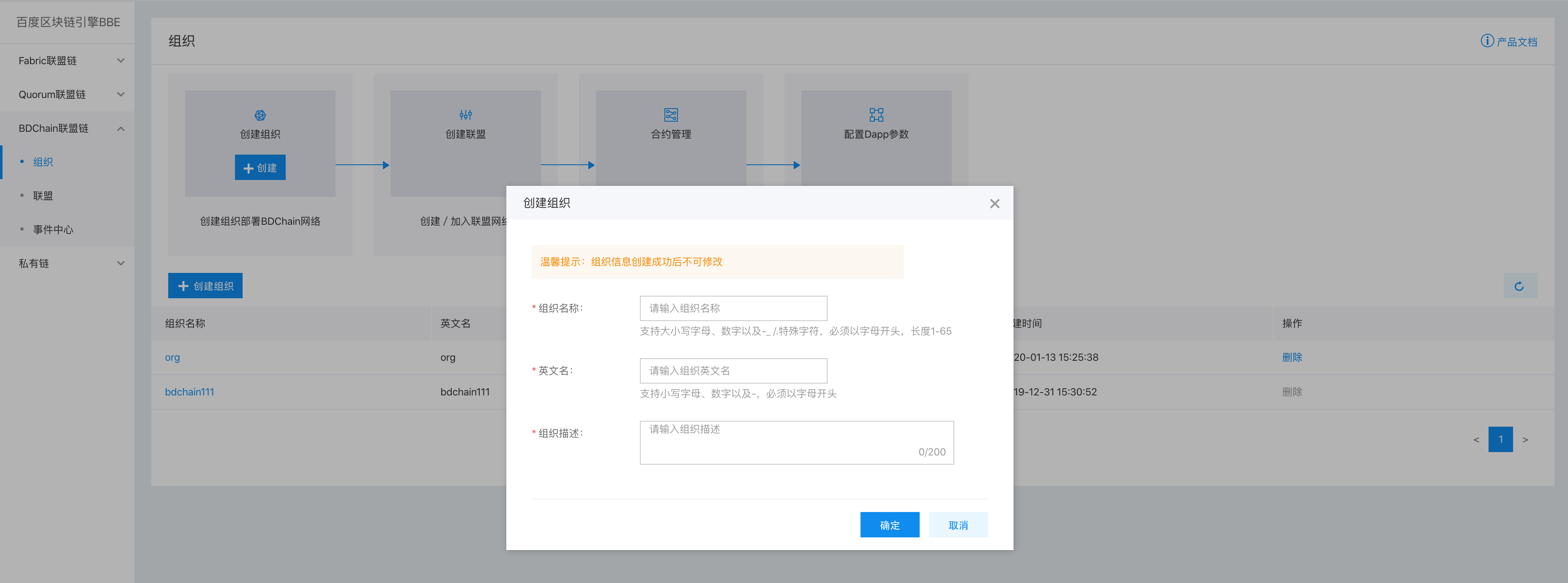This screenshot has width=1568, height=583.
Task: Focus the 组织名称 input field
Action: click(733, 308)
